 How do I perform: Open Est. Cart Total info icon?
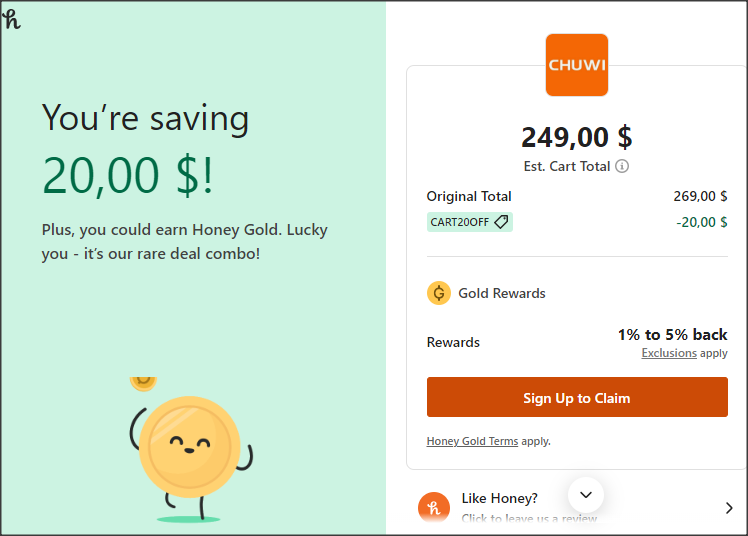[x=622, y=166]
